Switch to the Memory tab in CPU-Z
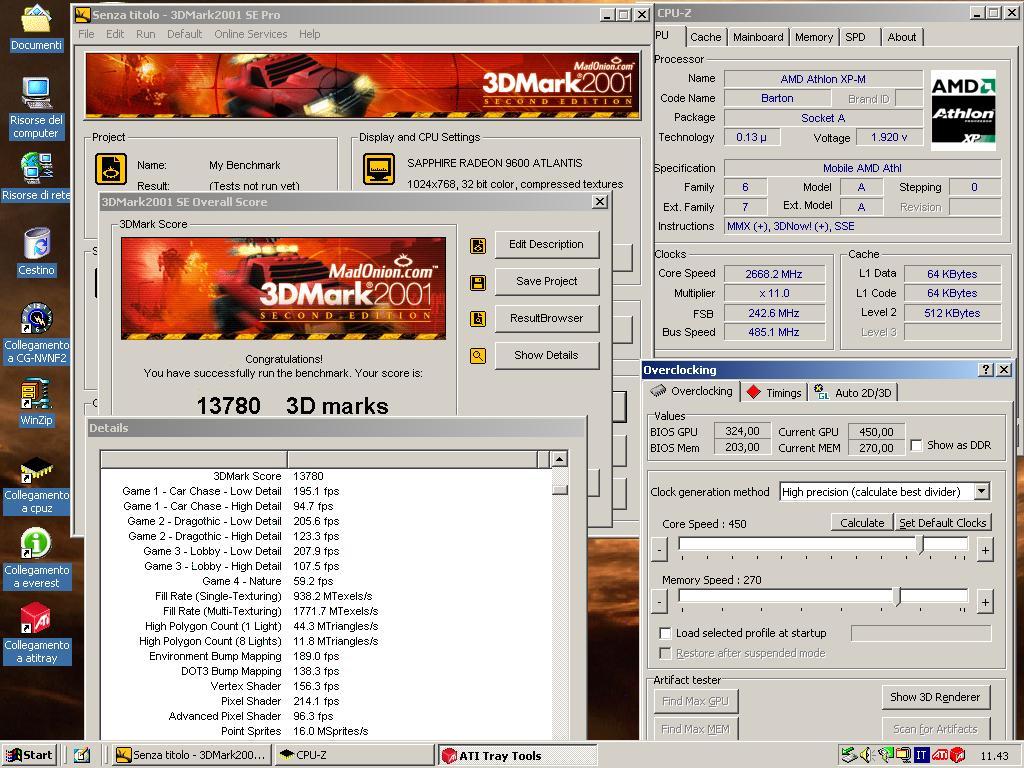 tap(814, 37)
